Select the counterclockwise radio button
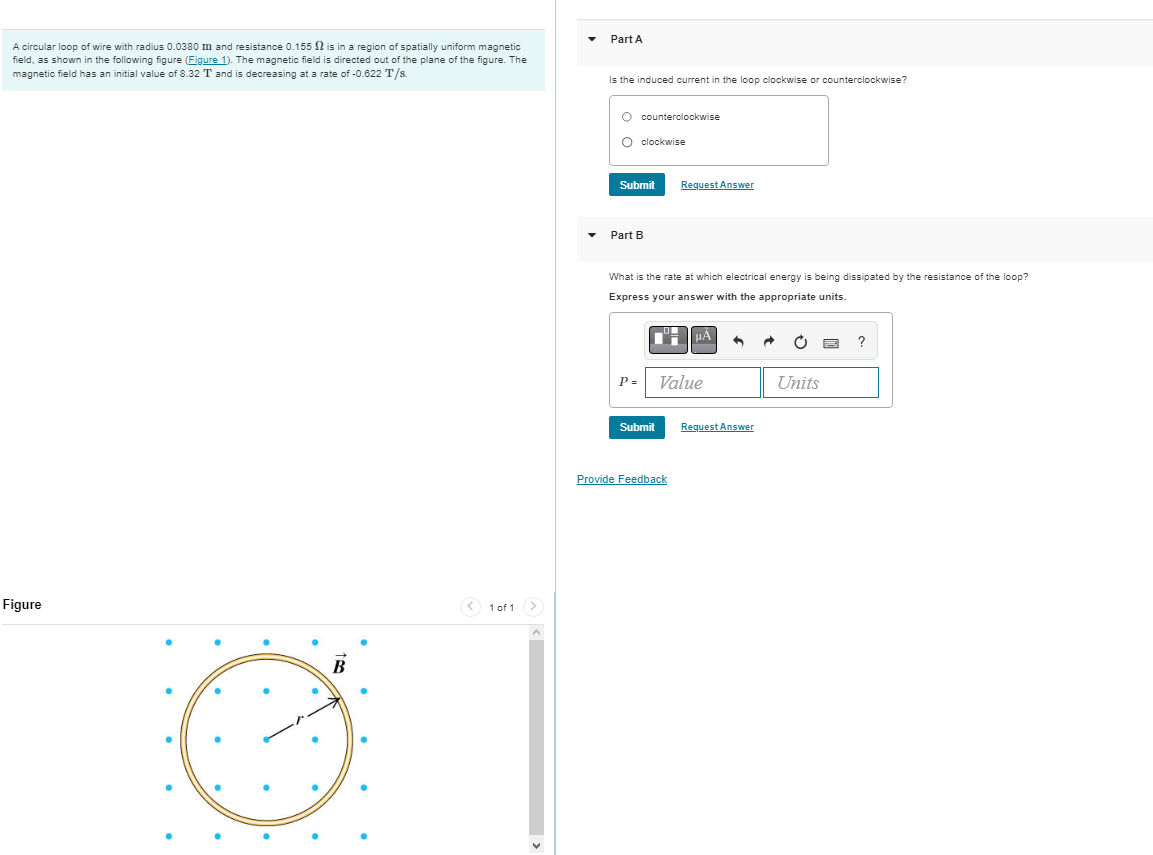 (x=625, y=116)
